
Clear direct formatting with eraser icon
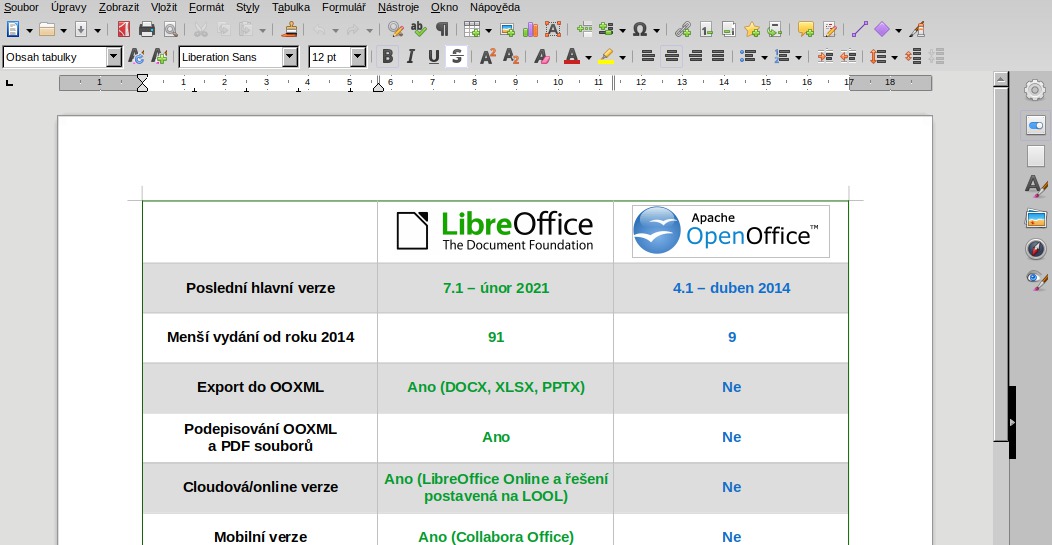point(542,57)
